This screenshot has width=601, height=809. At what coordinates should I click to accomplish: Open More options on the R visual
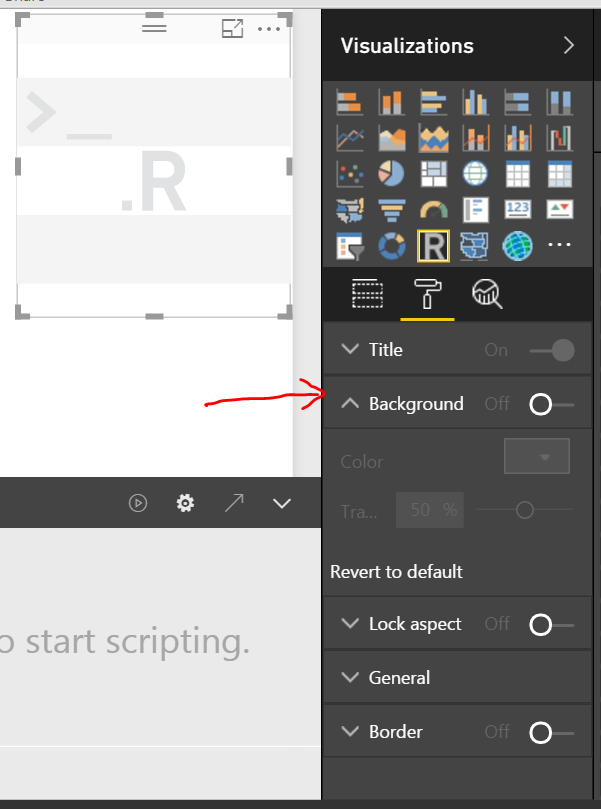(x=269, y=29)
